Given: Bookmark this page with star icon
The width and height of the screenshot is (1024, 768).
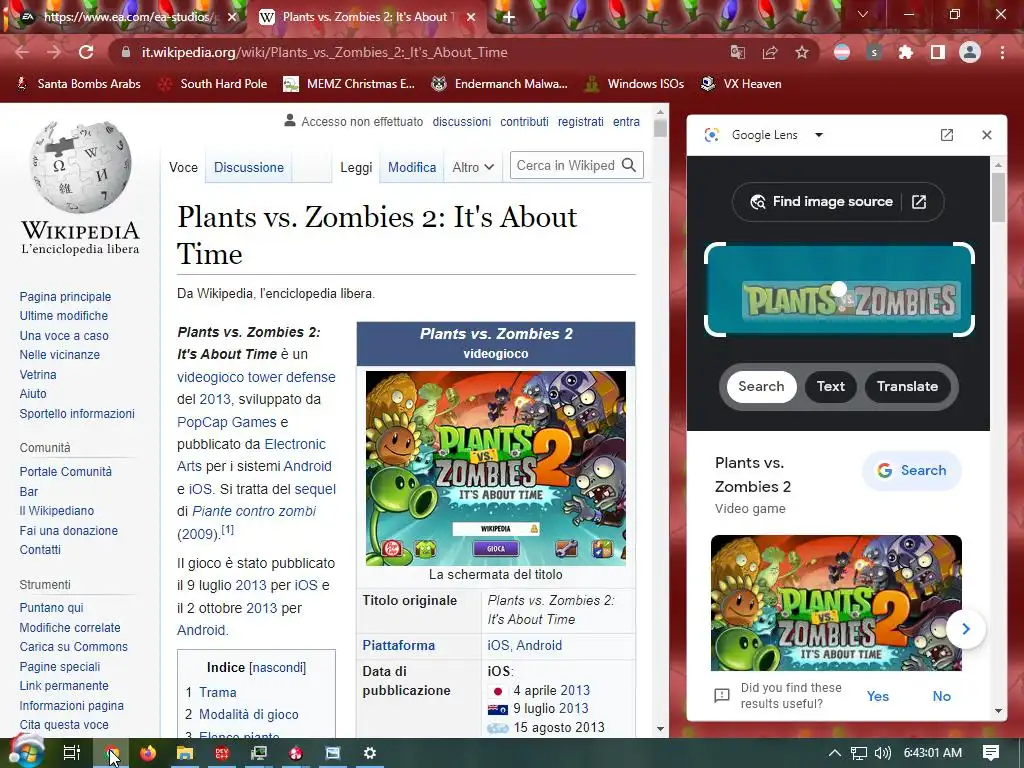Looking at the screenshot, I should pos(802,52).
